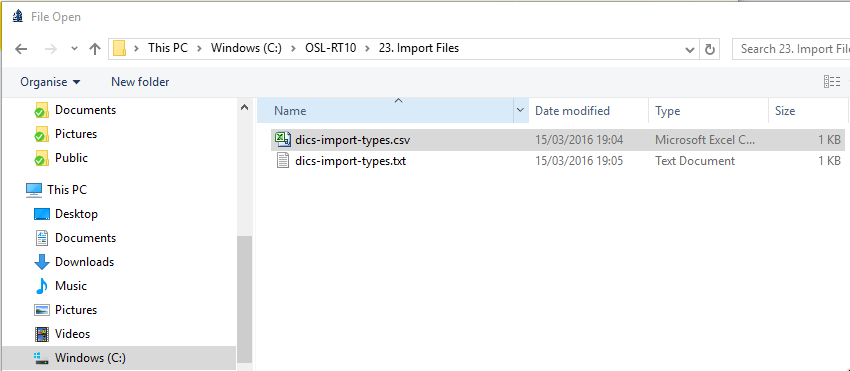The height and width of the screenshot is (371, 850).
Task: Go up one folder level
Action: [x=95, y=49]
